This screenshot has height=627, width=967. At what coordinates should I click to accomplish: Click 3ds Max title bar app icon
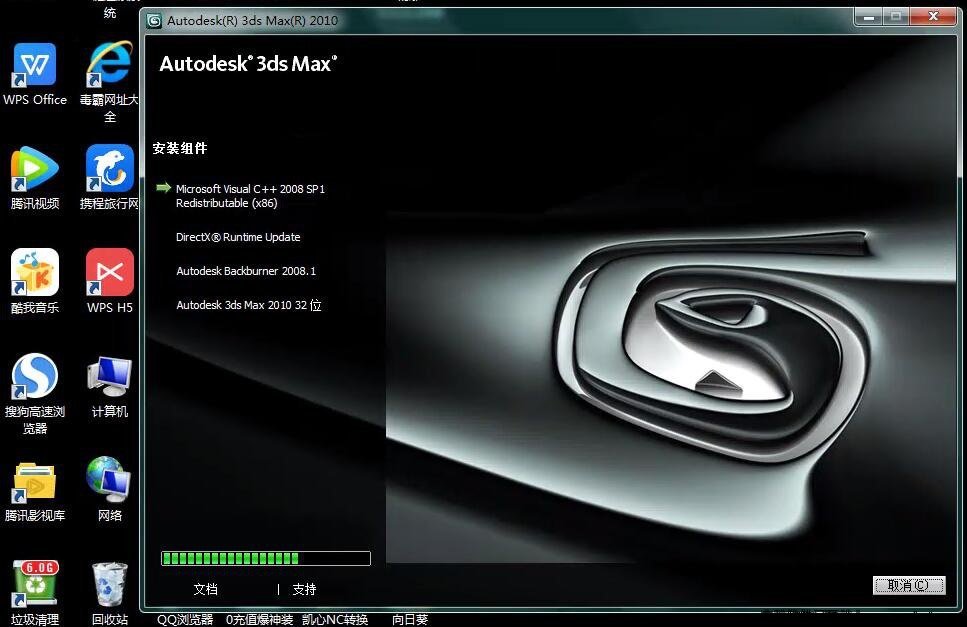click(154, 21)
